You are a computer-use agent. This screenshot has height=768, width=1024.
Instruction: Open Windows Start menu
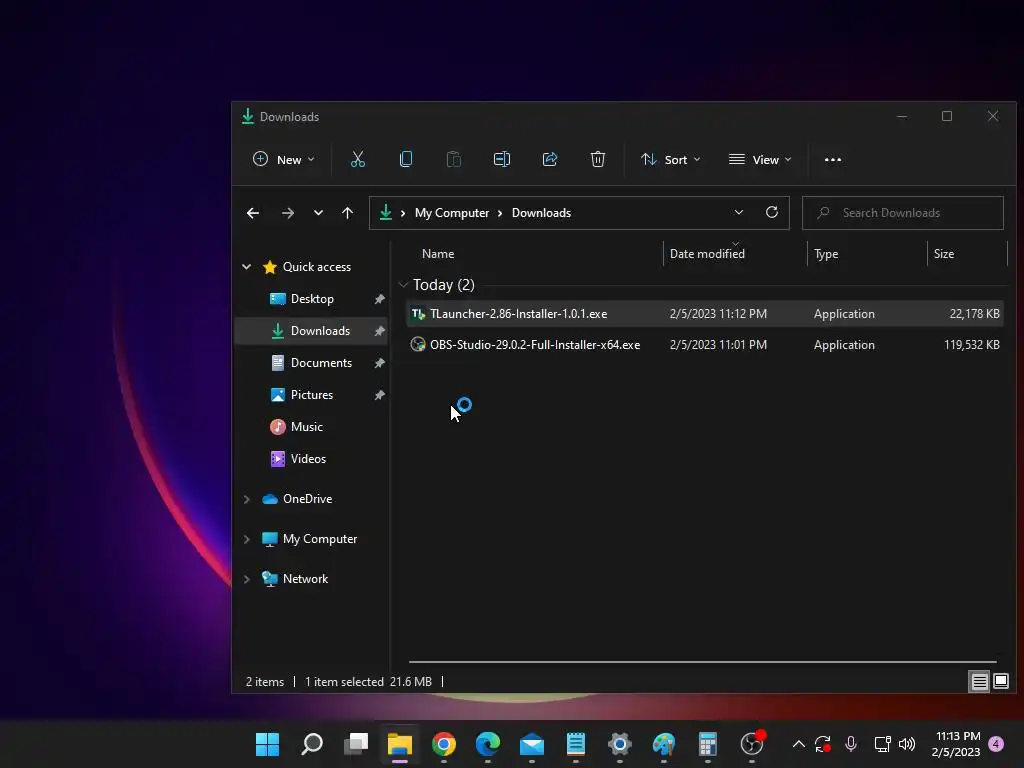click(267, 744)
